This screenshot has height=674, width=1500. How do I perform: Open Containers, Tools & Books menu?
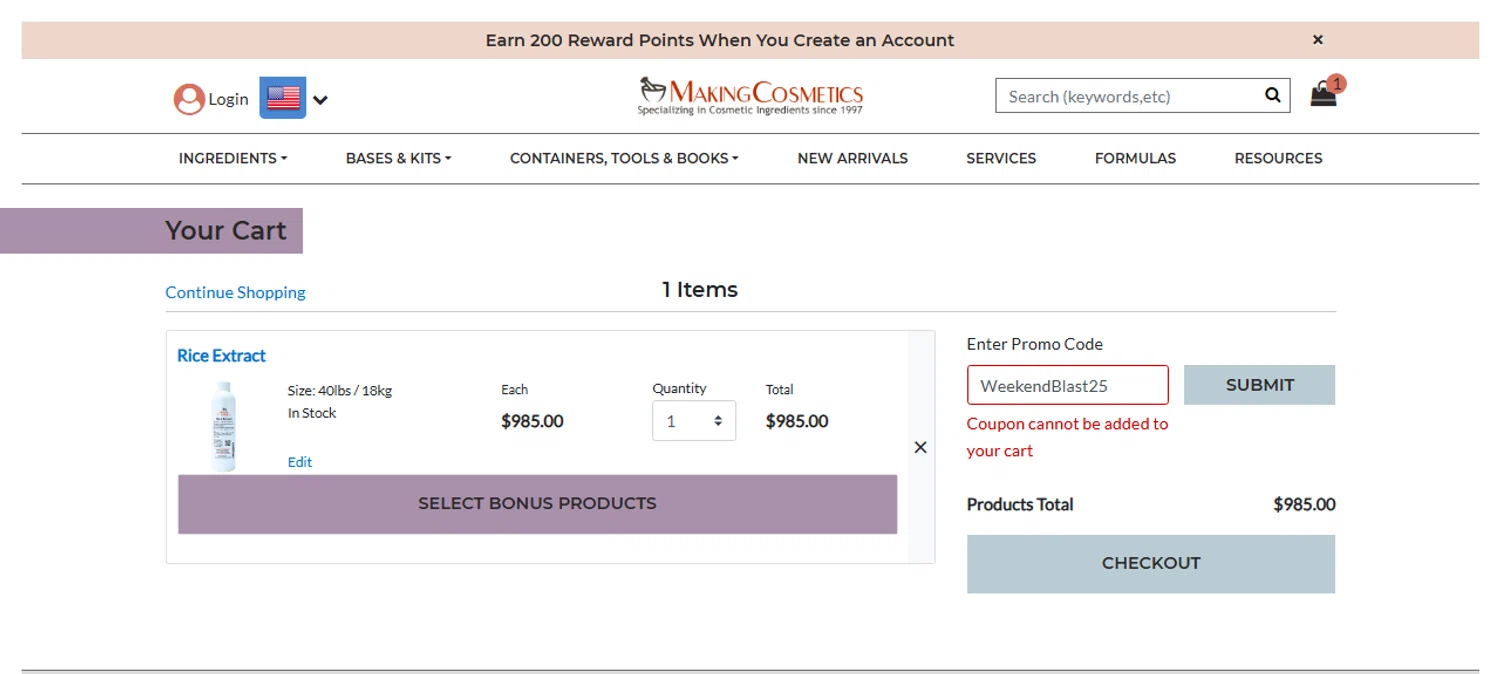624,158
